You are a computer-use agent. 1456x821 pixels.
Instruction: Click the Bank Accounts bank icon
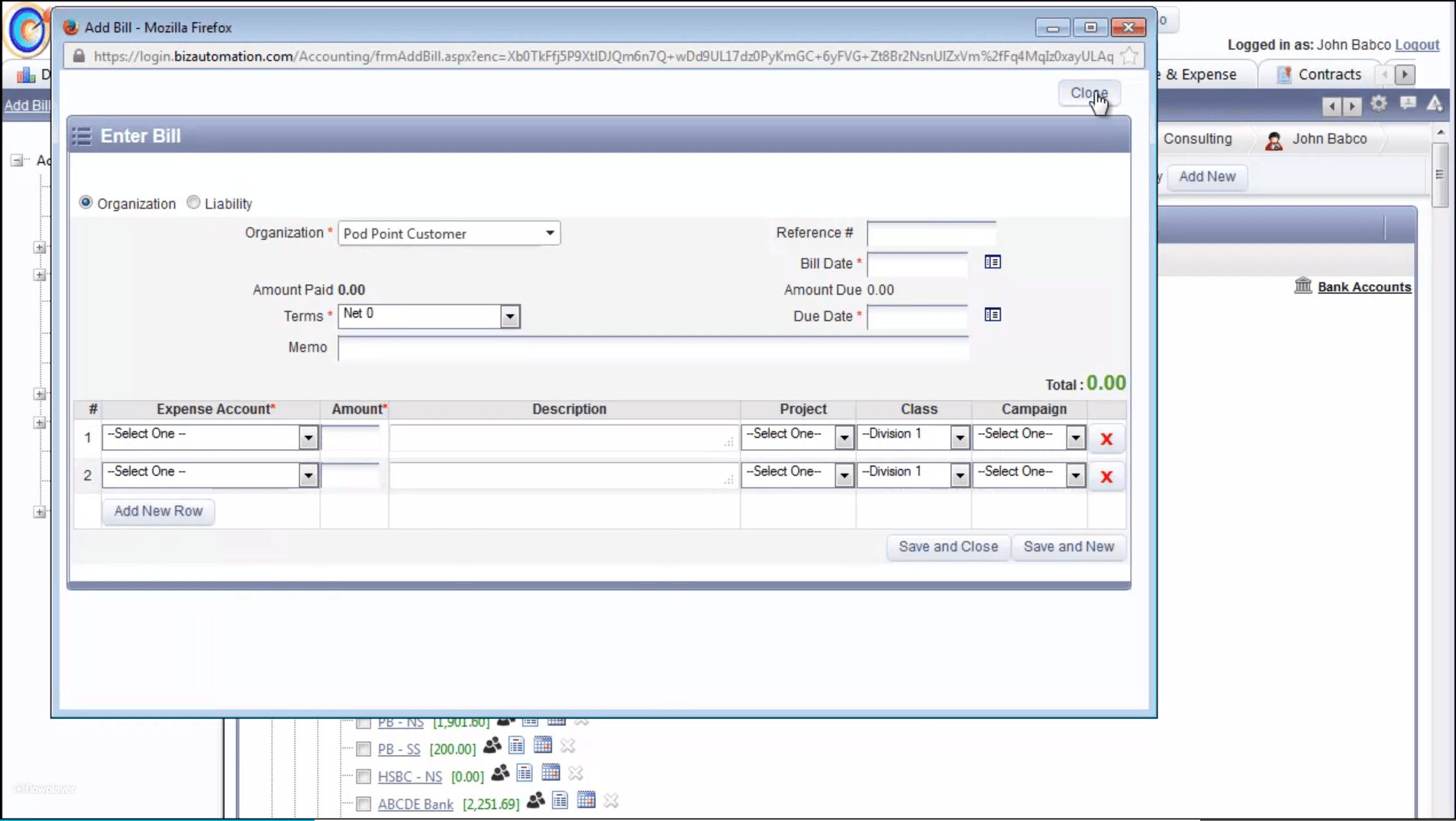(x=1302, y=286)
